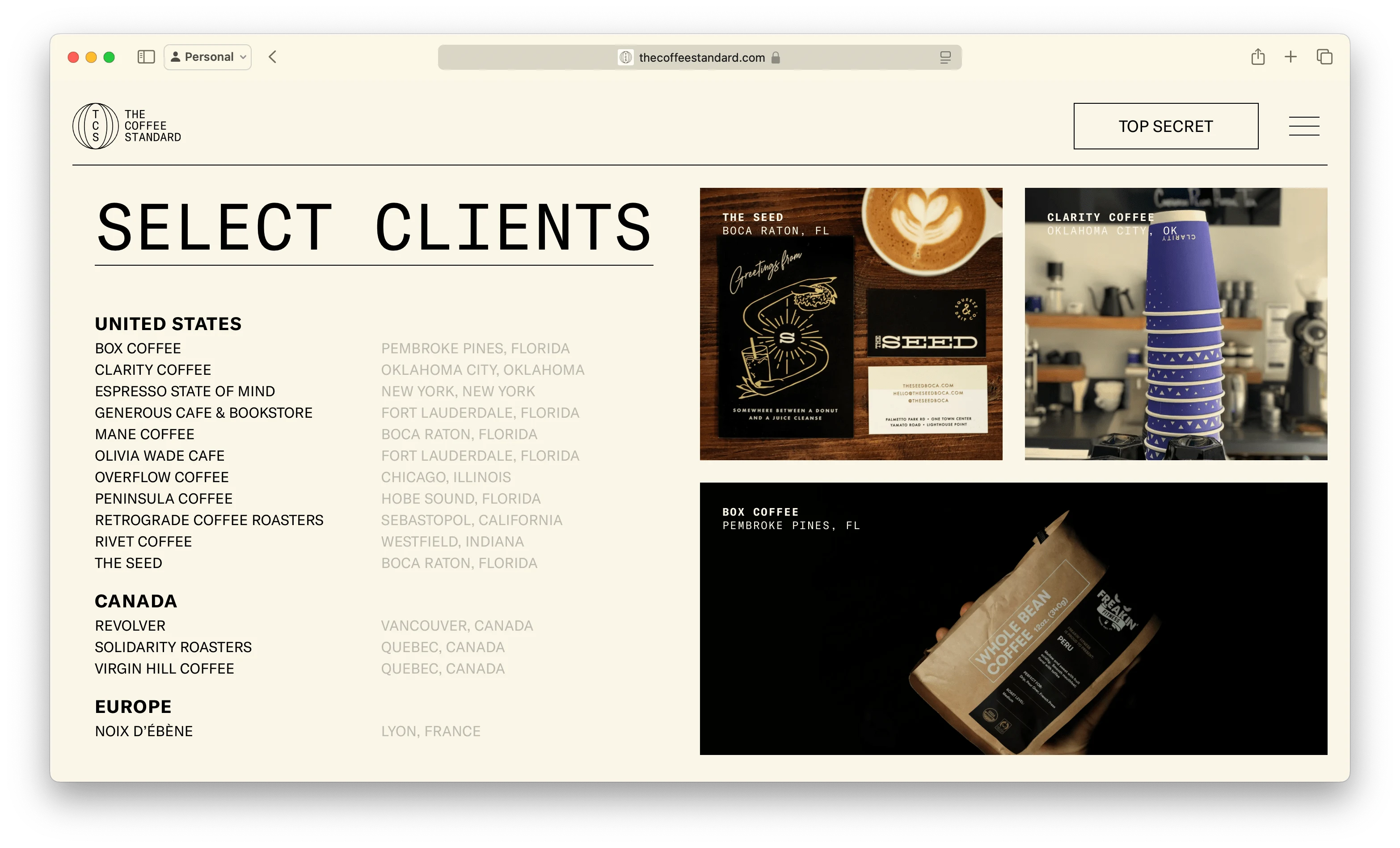Click the BOX COFFEE client name
Screen dimensions: 1400x848
[x=138, y=348]
